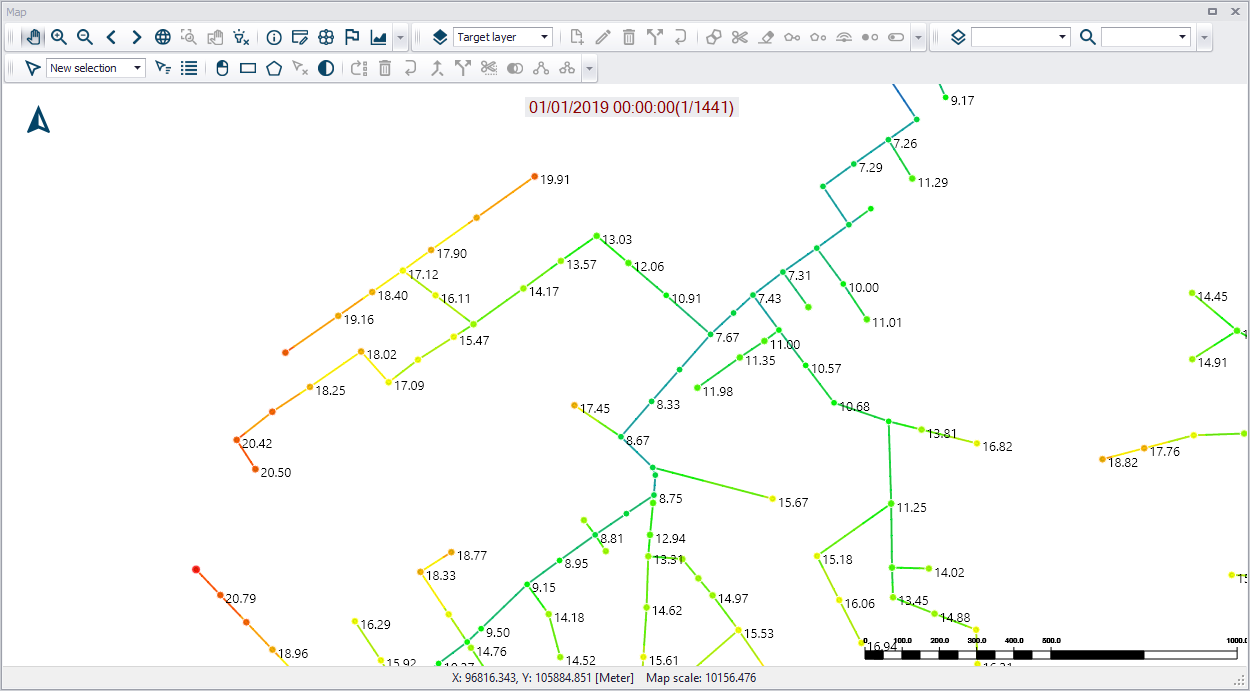Click the add new feature icon
This screenshot has width=1250, height=691.
577,37
